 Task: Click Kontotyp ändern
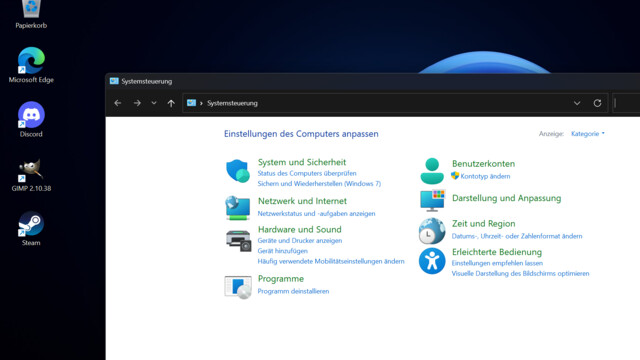(485, 176)
